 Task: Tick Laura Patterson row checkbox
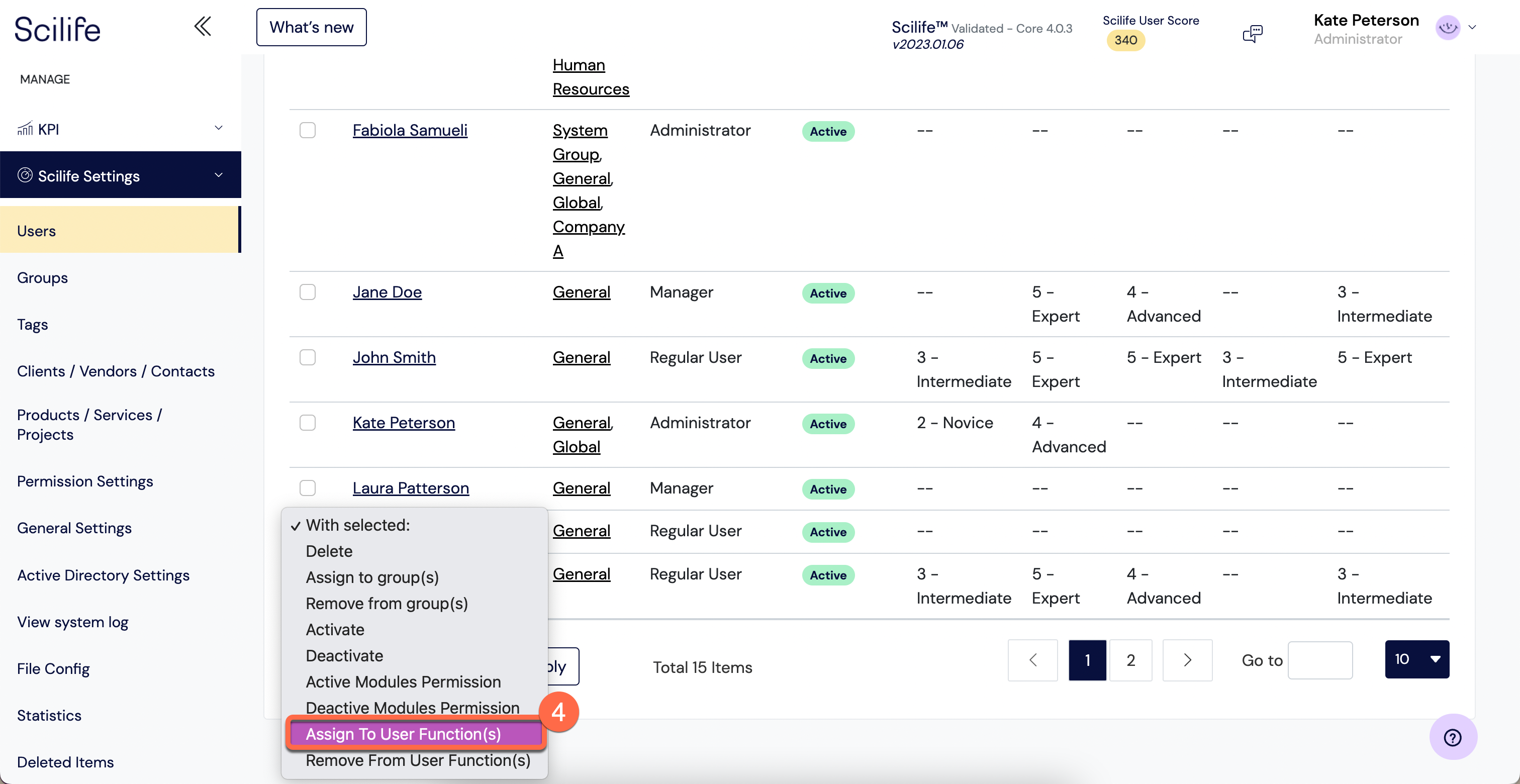(308, 488)
